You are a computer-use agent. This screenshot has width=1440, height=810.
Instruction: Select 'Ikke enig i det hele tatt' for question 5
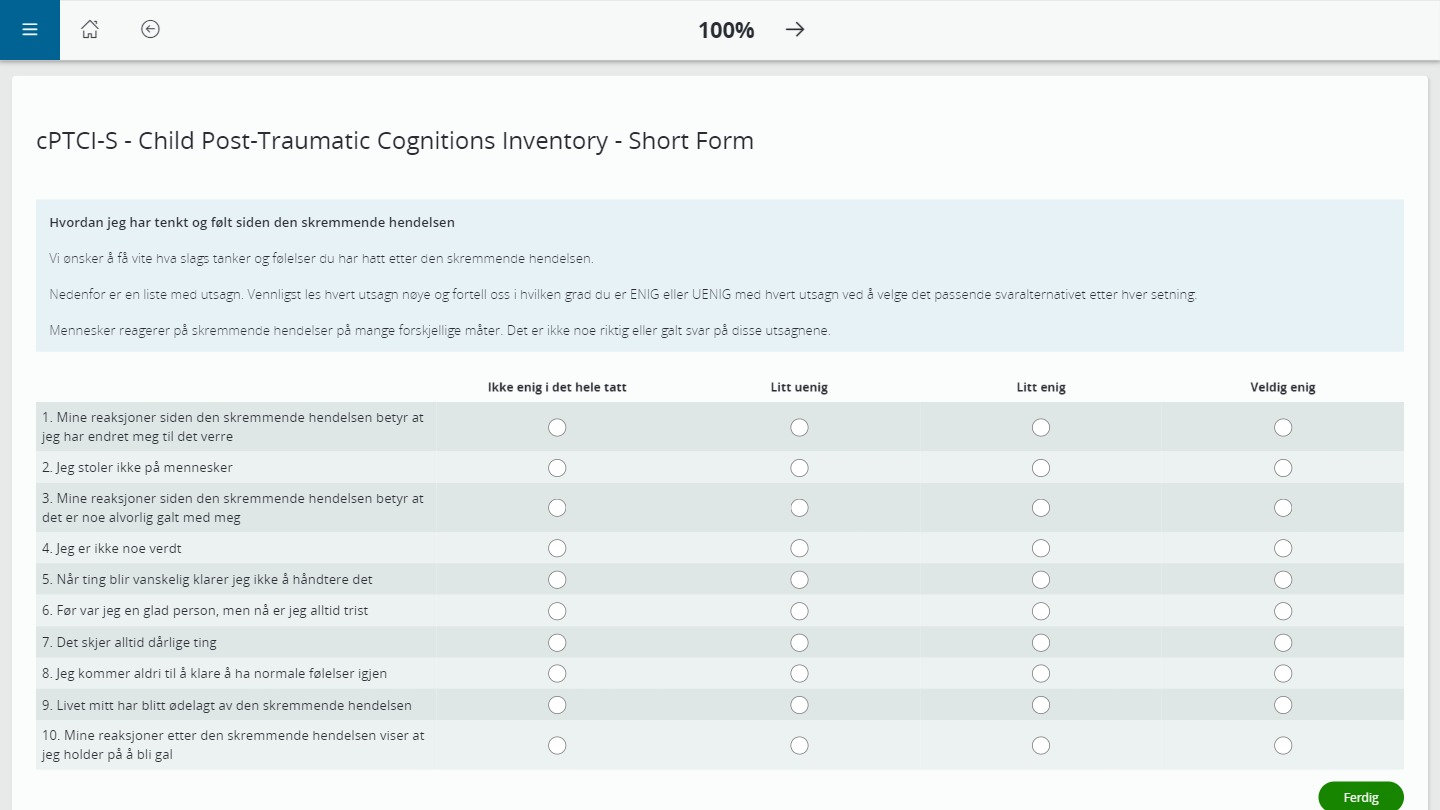coord(557,579)
